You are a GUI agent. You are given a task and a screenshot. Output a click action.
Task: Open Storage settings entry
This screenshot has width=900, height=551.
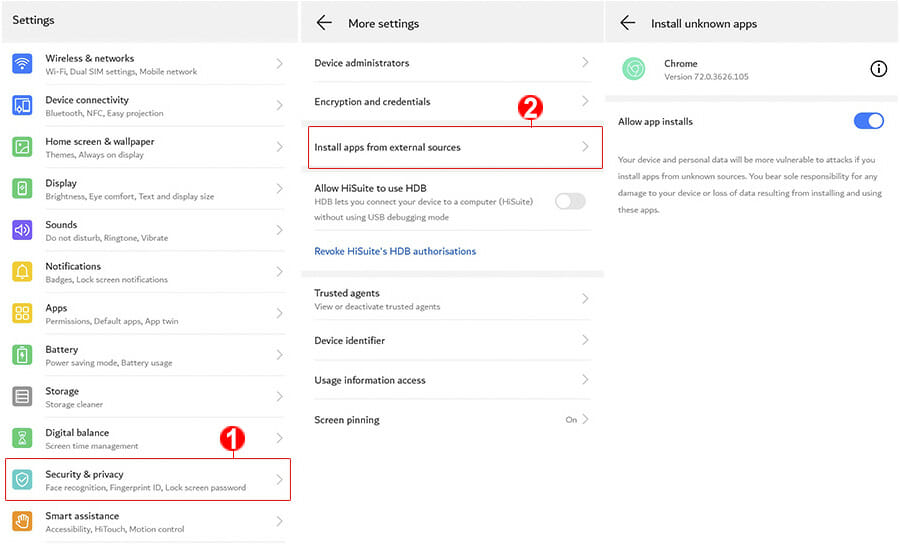tap(148, 397)
